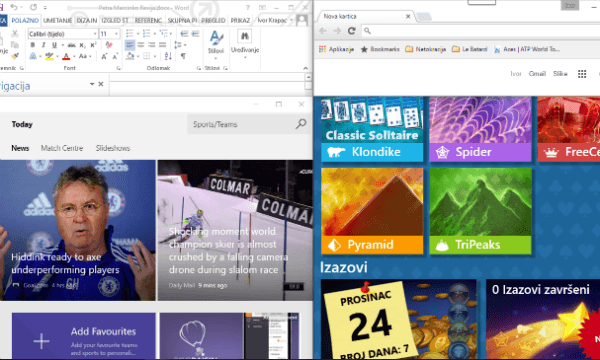
Task: Open Word Help question mark
Action: pos(248,7)
